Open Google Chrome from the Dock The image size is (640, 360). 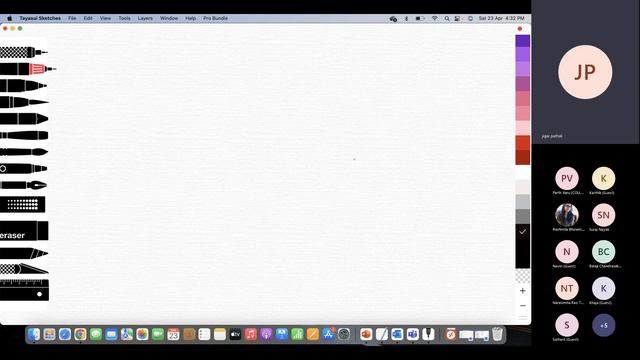pos(80,335)
